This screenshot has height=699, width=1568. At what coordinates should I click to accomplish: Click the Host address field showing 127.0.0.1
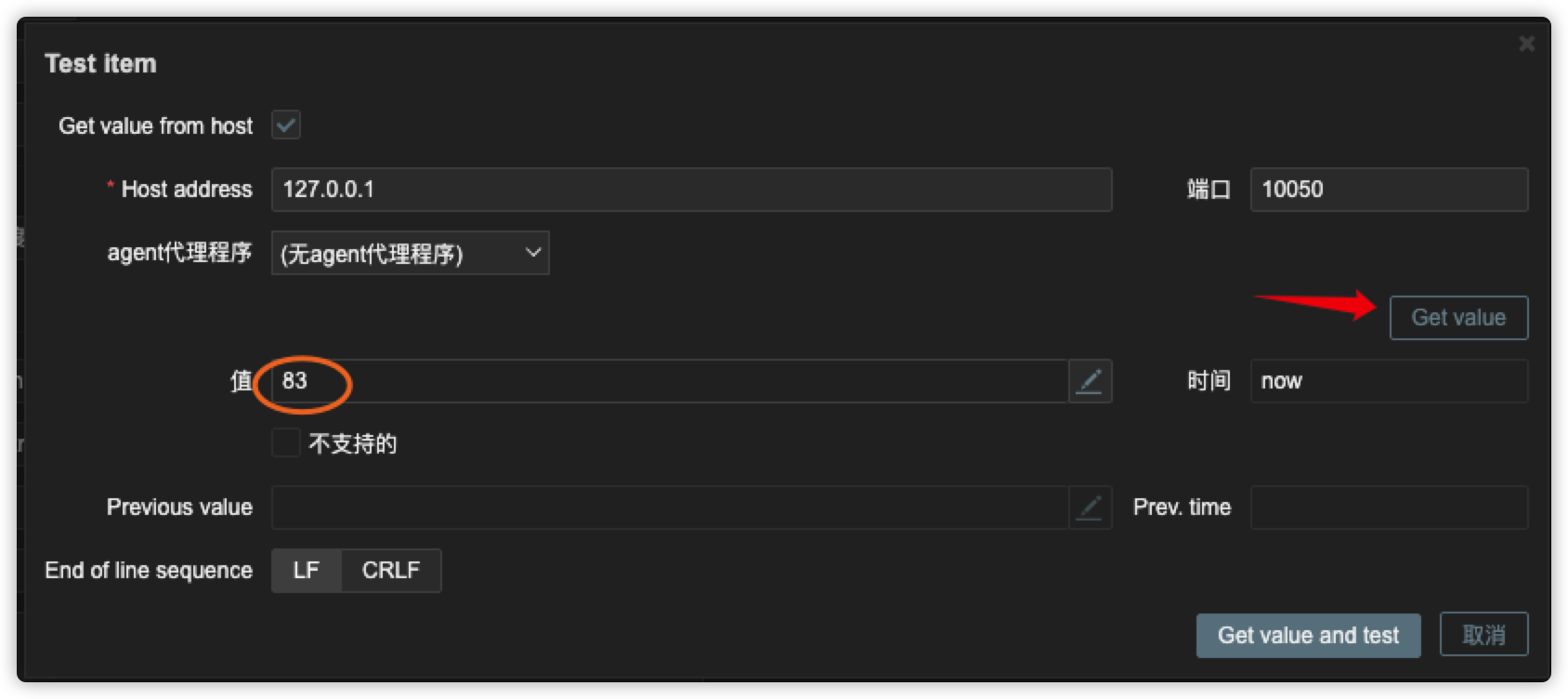691,190
